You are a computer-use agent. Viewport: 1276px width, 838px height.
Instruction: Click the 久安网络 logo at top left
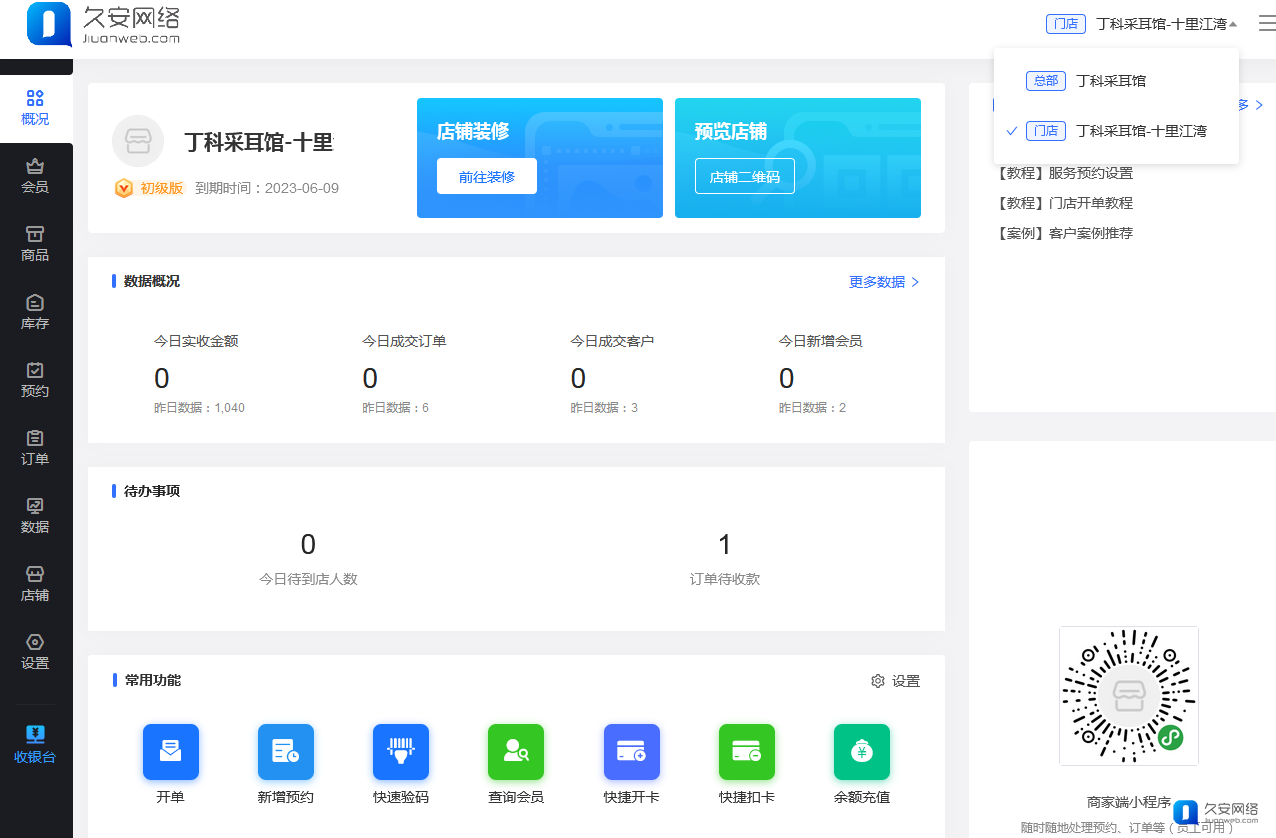[104, 24]
